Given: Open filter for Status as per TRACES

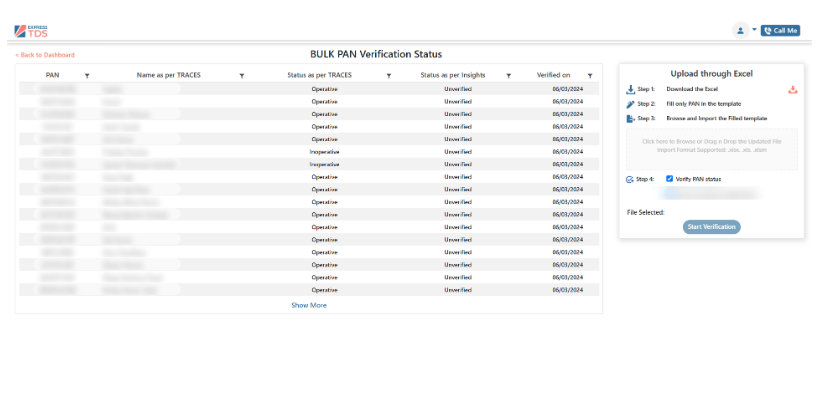Looking at the screenshot, I should [389, 75].
